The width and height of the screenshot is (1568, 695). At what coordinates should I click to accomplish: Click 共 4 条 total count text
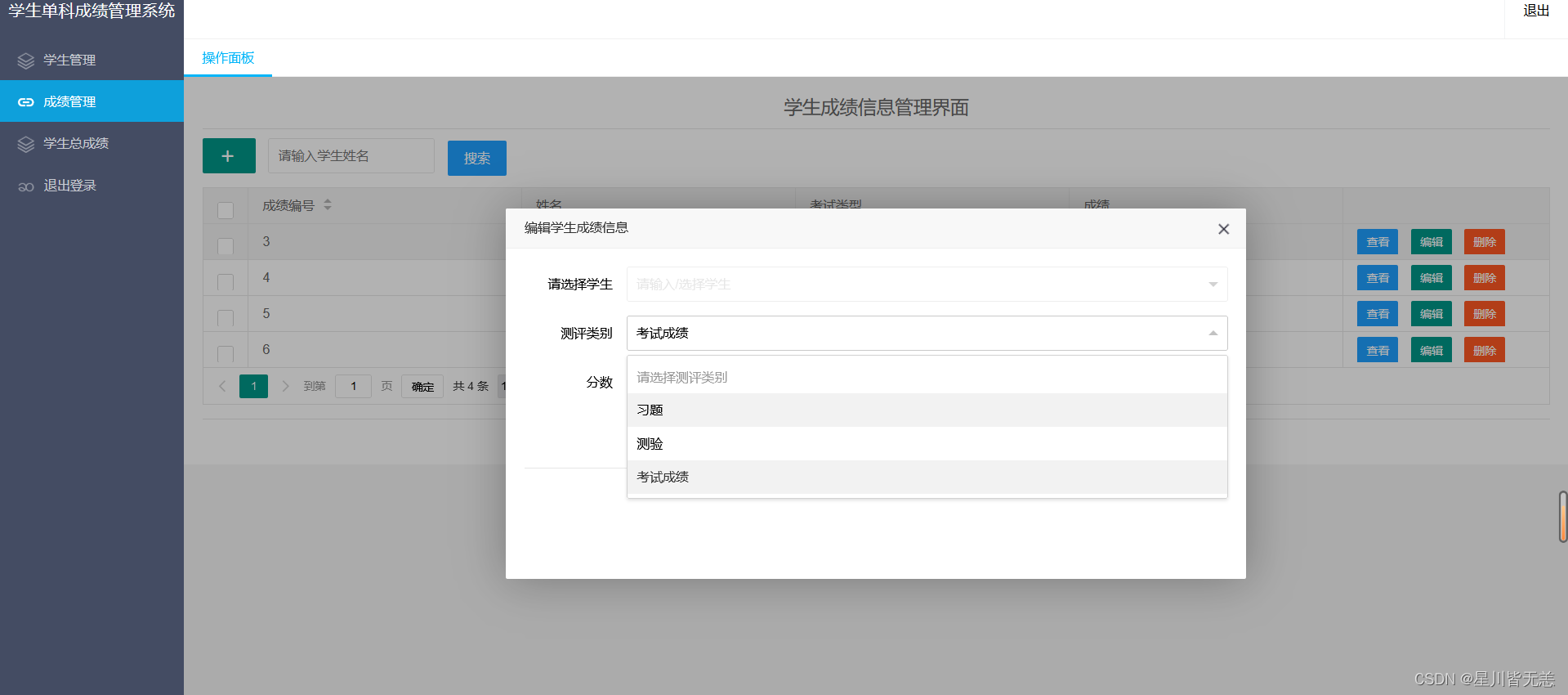click(471, 386)
